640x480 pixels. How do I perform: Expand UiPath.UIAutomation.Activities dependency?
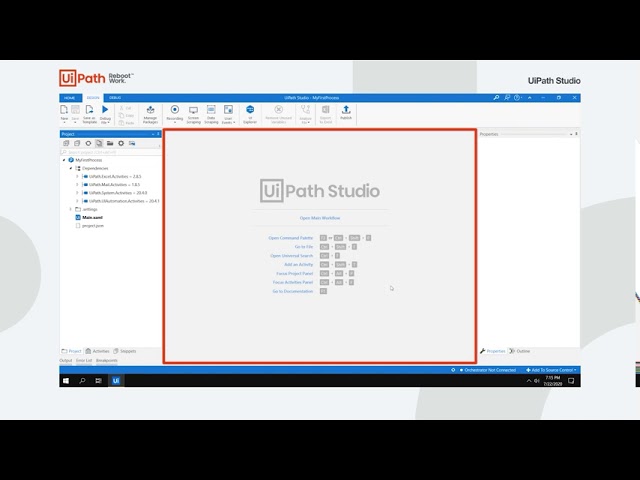click(x=77, y=201)
